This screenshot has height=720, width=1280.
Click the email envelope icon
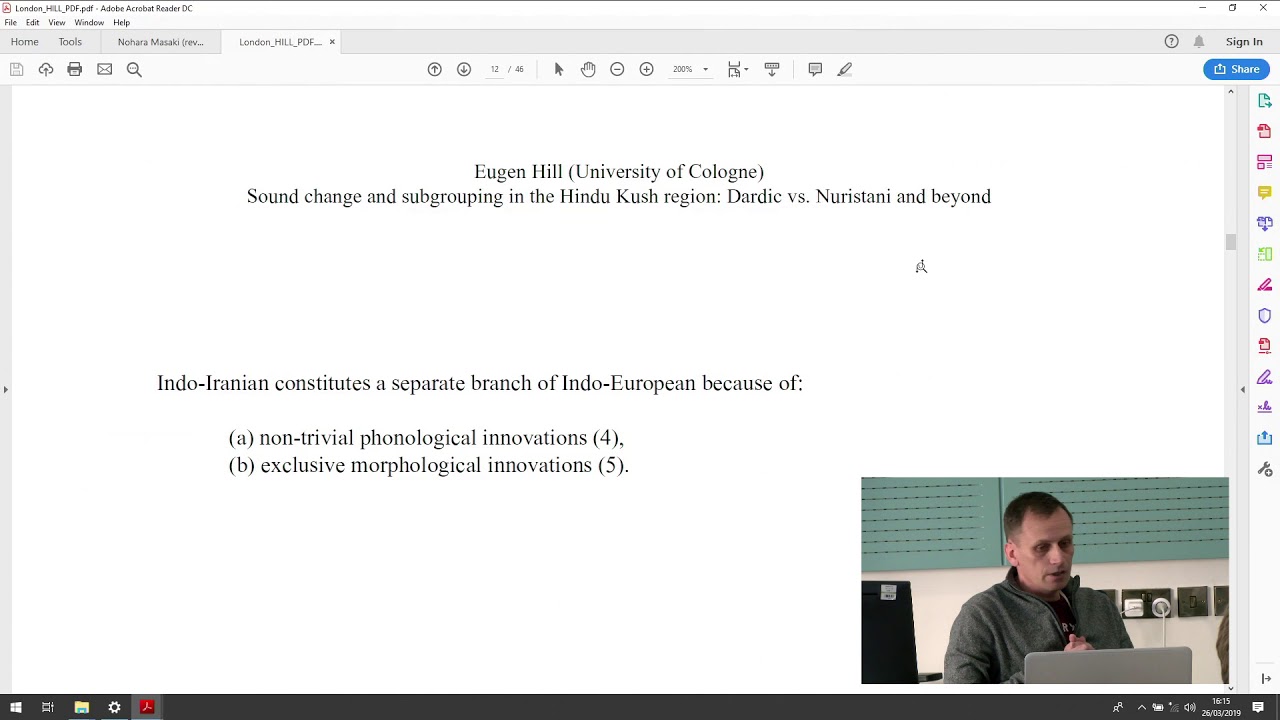pyautogui.click(x=105, y=69)
